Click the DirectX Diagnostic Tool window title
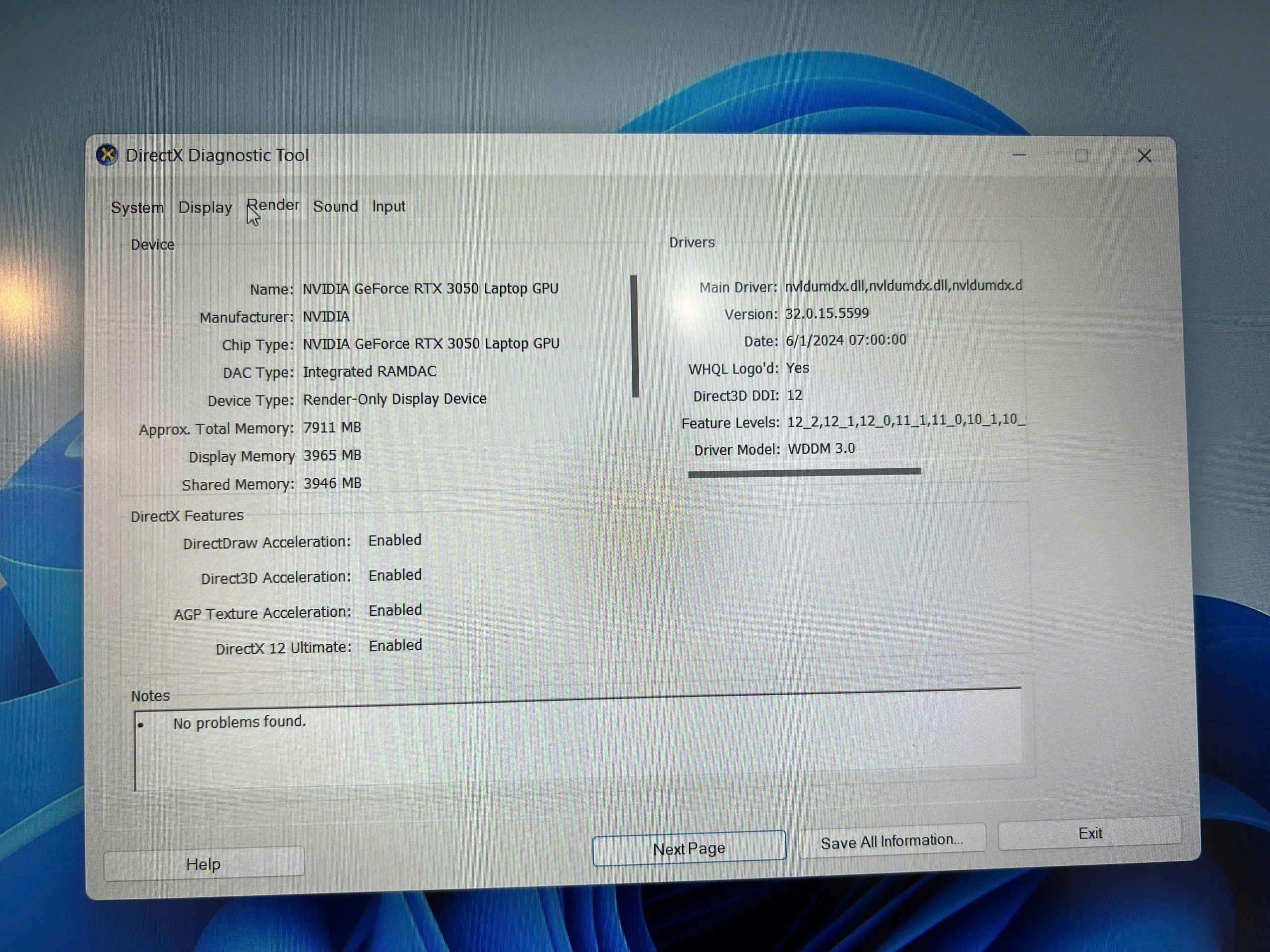This screenshot has width=1270, height=952. (217, 155)
